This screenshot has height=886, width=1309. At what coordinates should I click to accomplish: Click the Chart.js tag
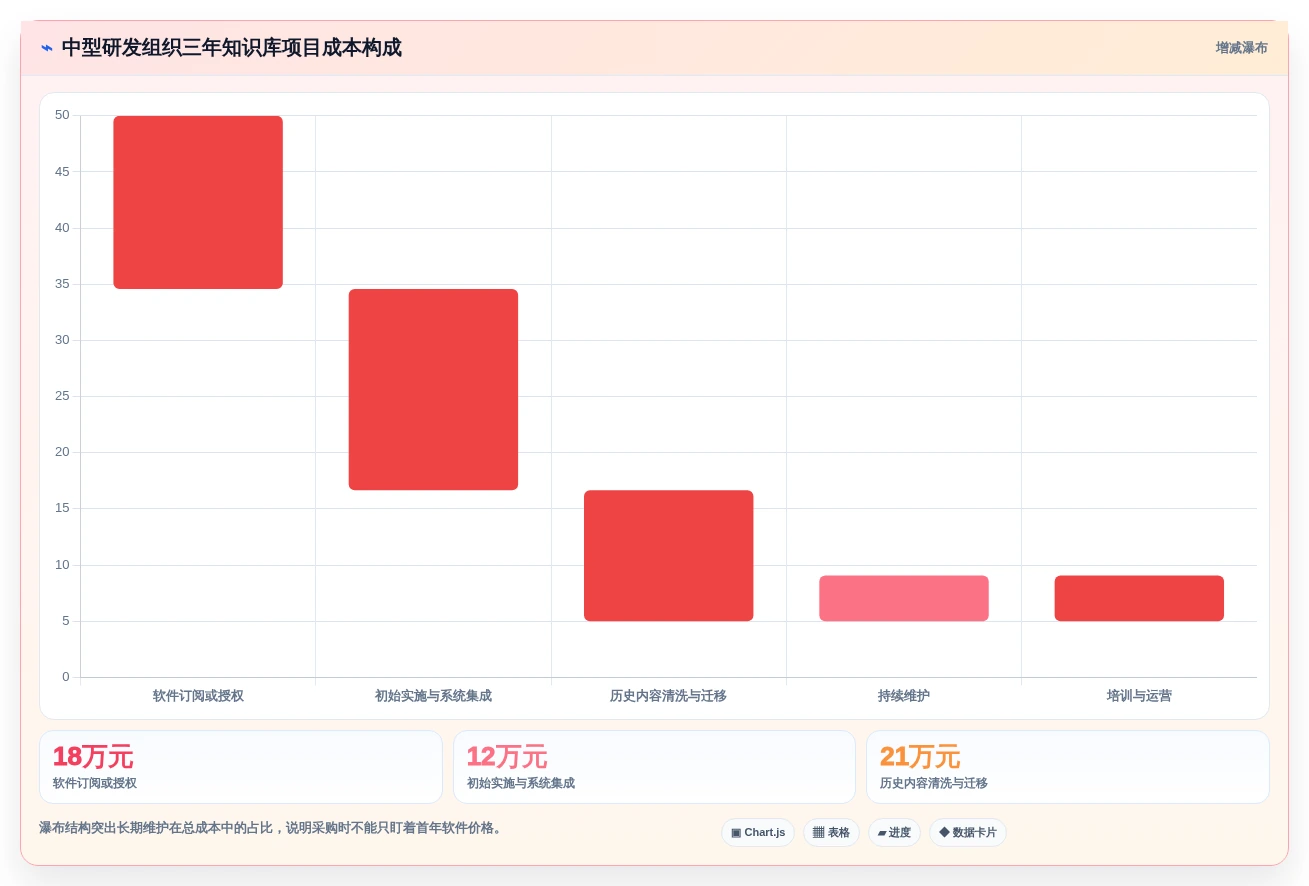coord(758,832)
